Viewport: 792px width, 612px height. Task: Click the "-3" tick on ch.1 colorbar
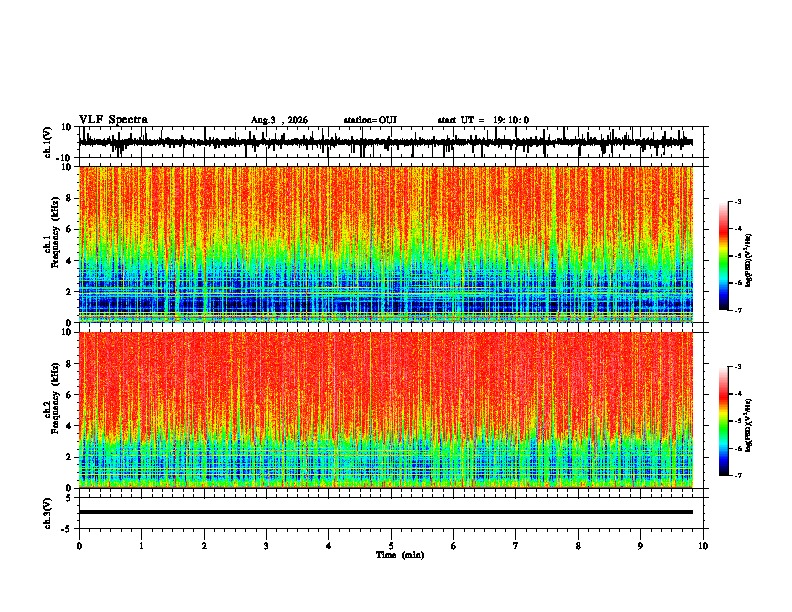tap(737, 201)
